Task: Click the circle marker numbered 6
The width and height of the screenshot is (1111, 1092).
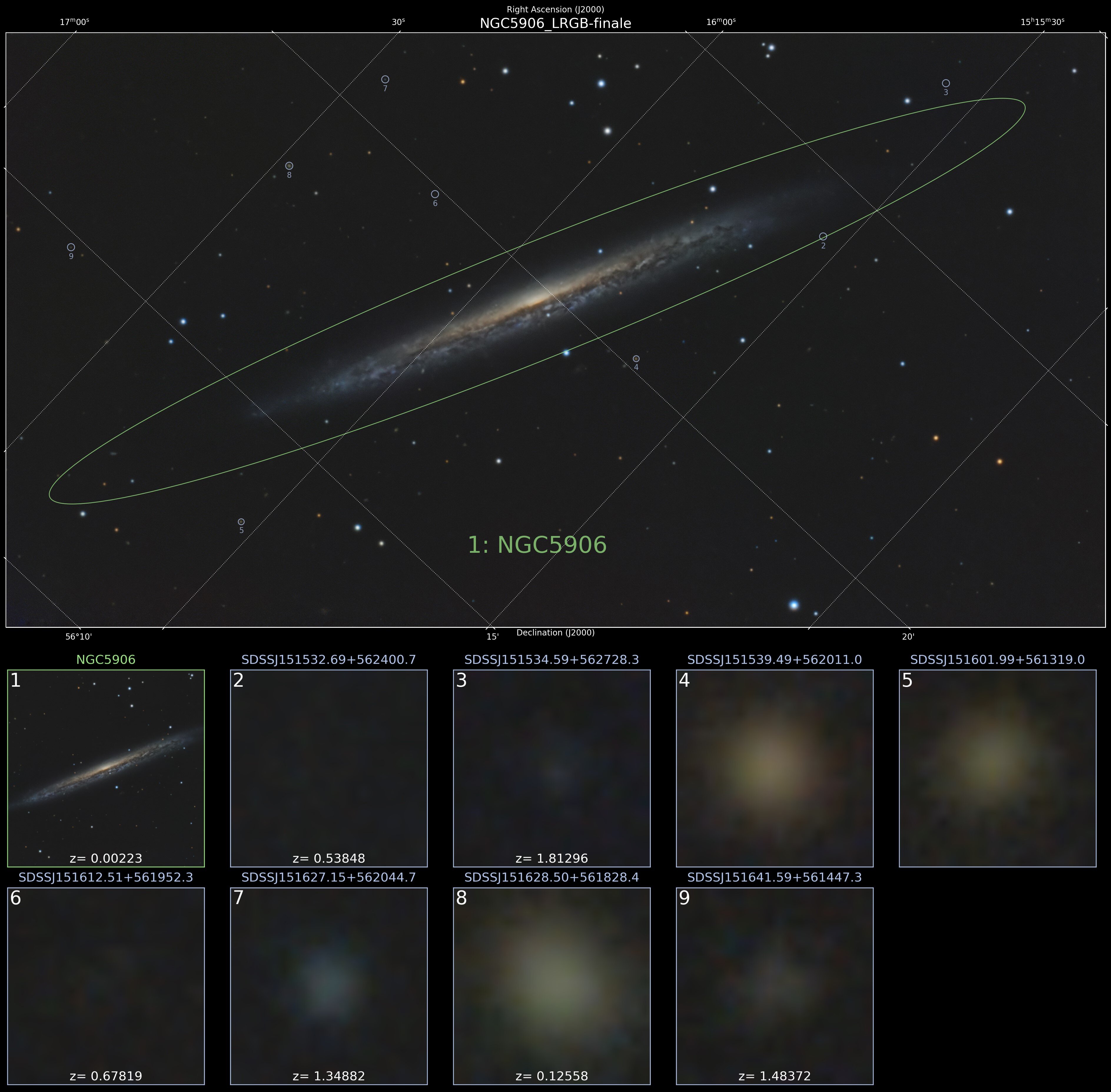Action: (435, 195)
